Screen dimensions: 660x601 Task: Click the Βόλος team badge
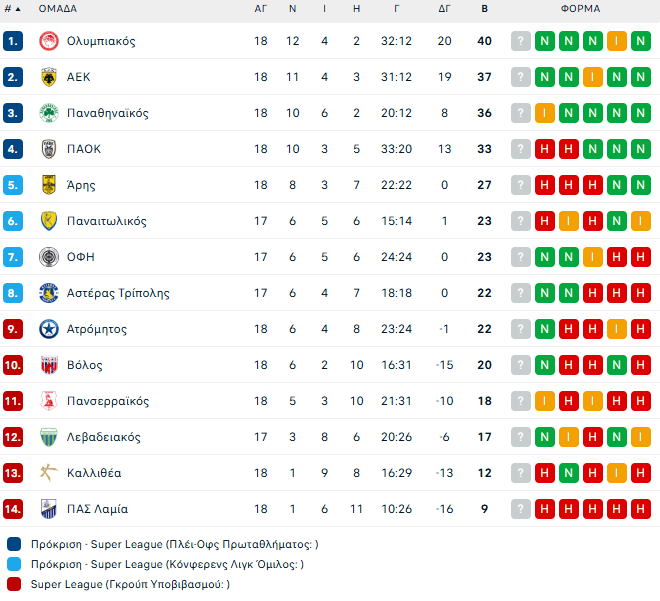coord(48,365)
